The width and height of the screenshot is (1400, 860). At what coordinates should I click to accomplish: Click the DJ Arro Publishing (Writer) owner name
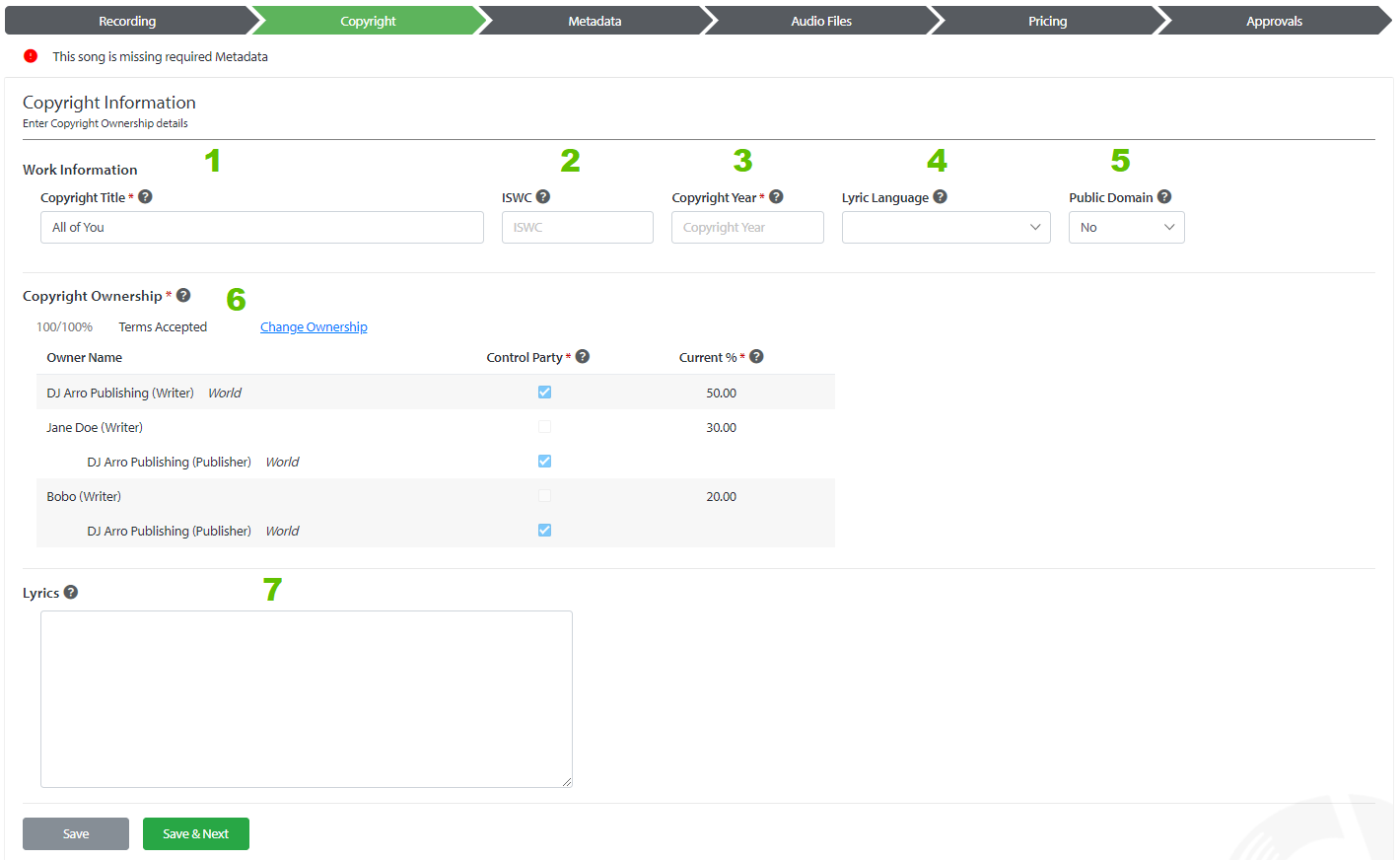click(x=120, y=393)
